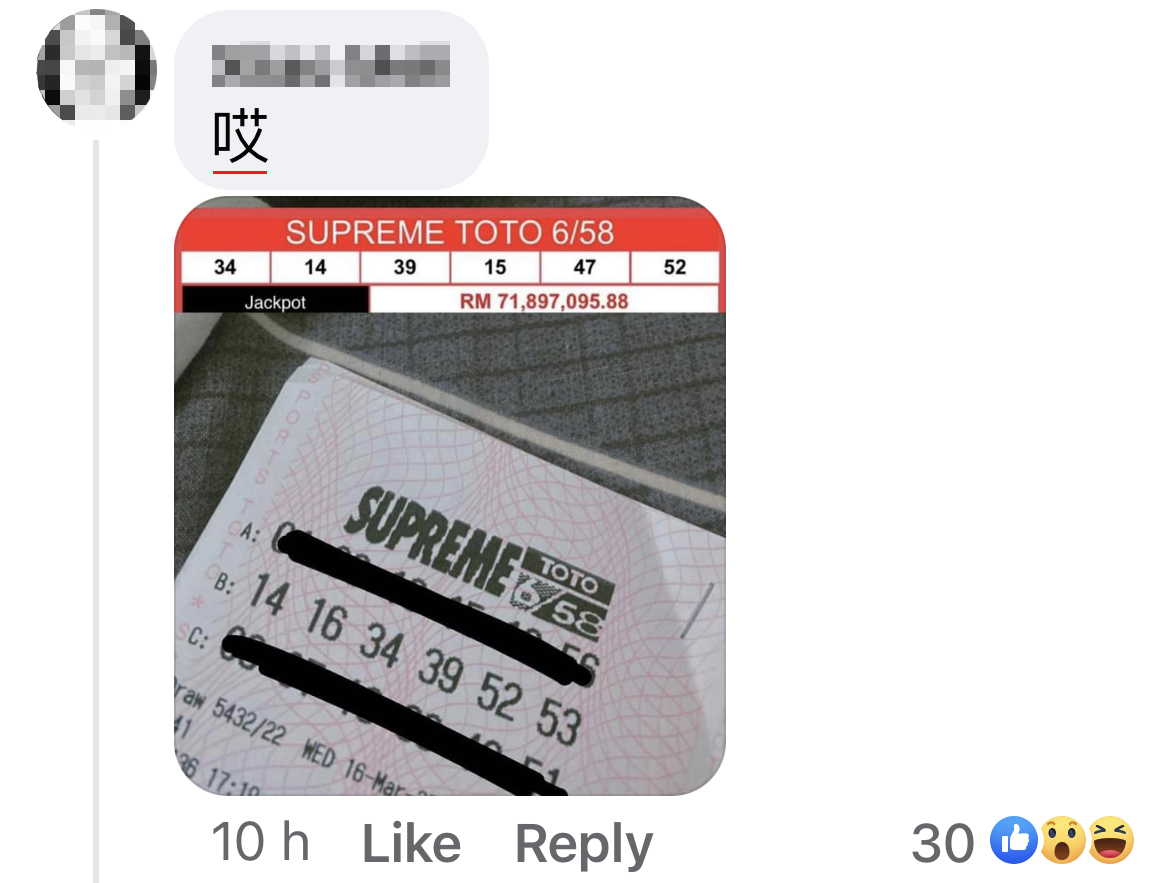
Task: Open the blurred commenter name link
Action: (x=331, y=65)
